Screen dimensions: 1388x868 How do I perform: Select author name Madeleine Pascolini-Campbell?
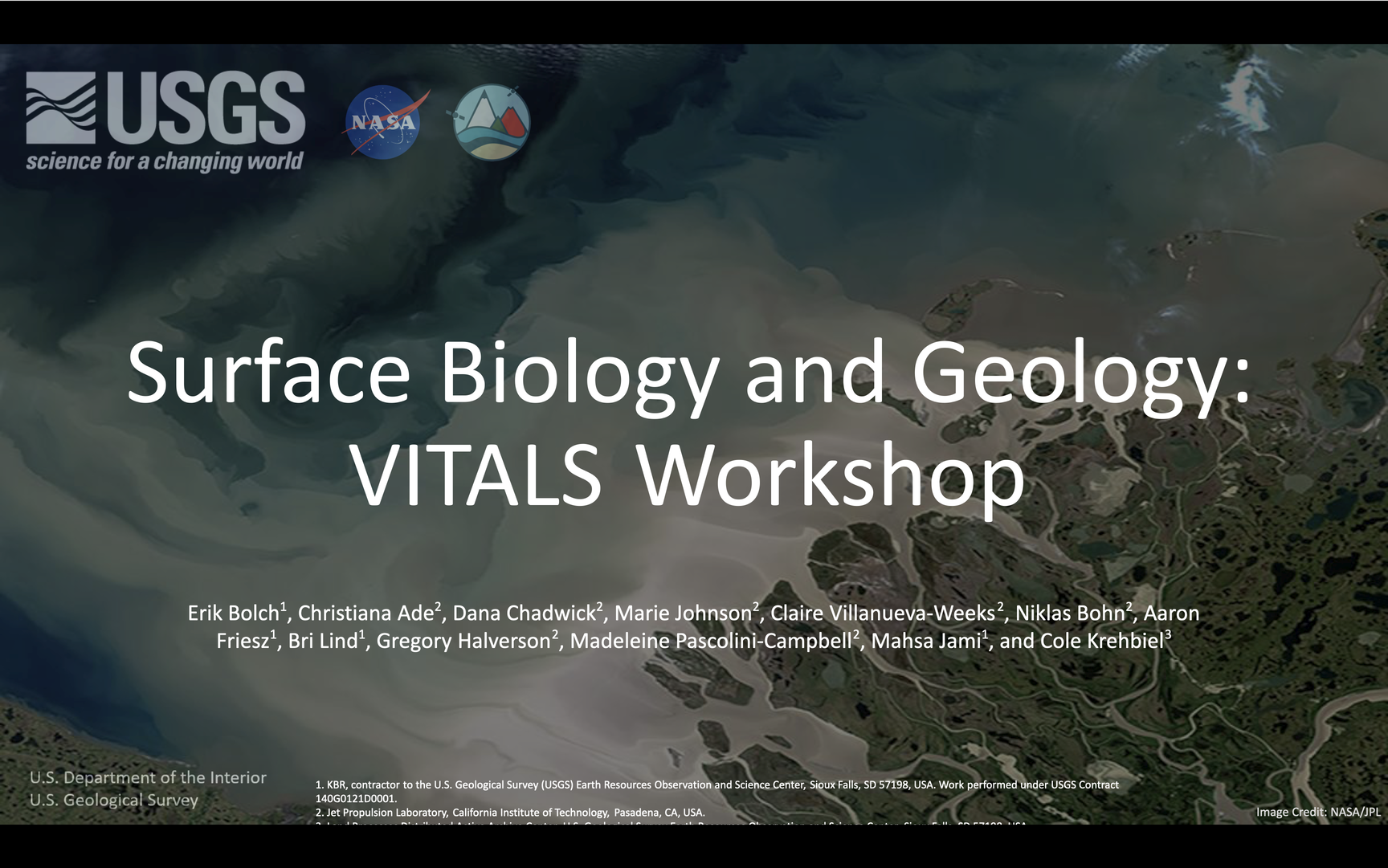pos(711,642)
